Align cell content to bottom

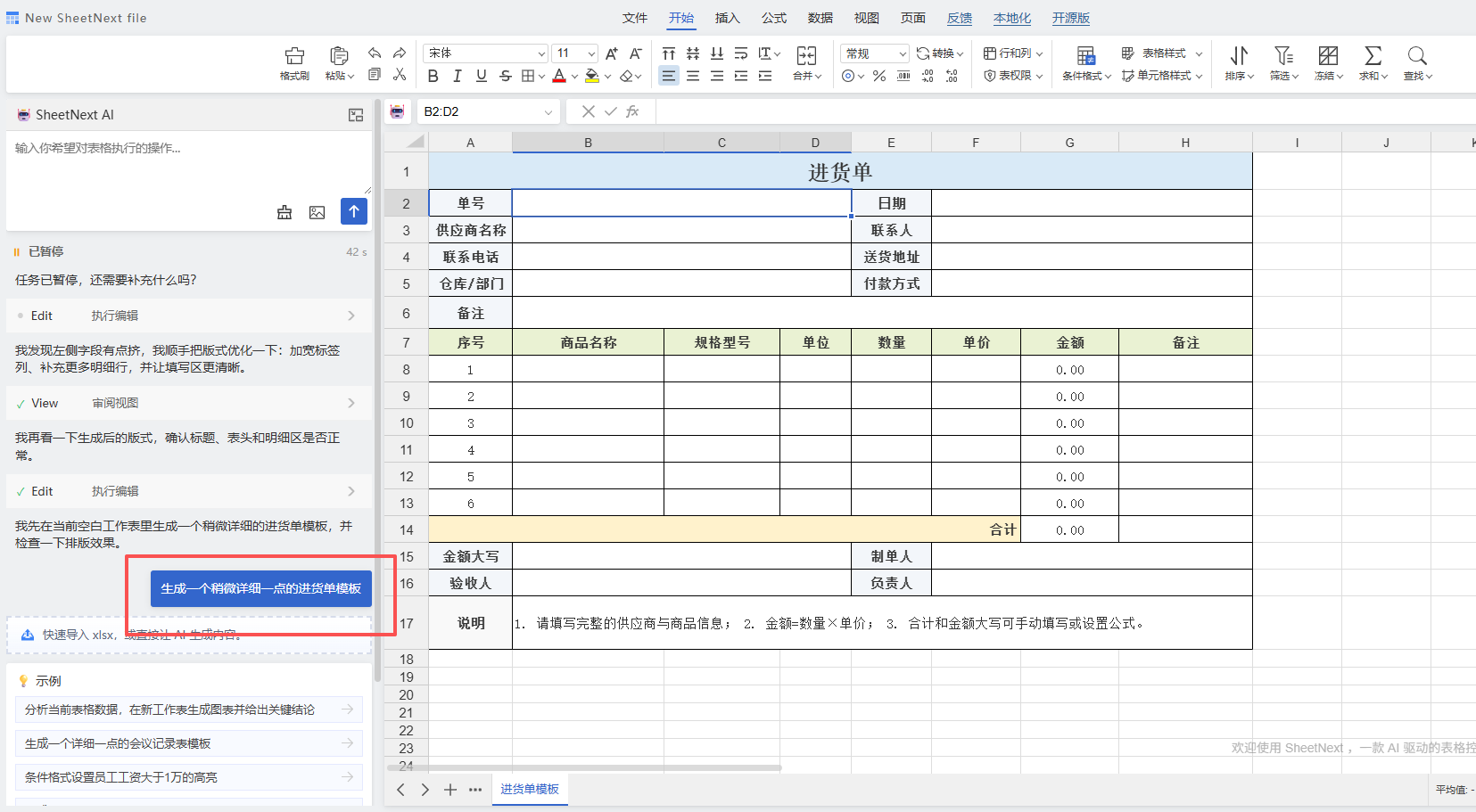[x=717, y=53]
